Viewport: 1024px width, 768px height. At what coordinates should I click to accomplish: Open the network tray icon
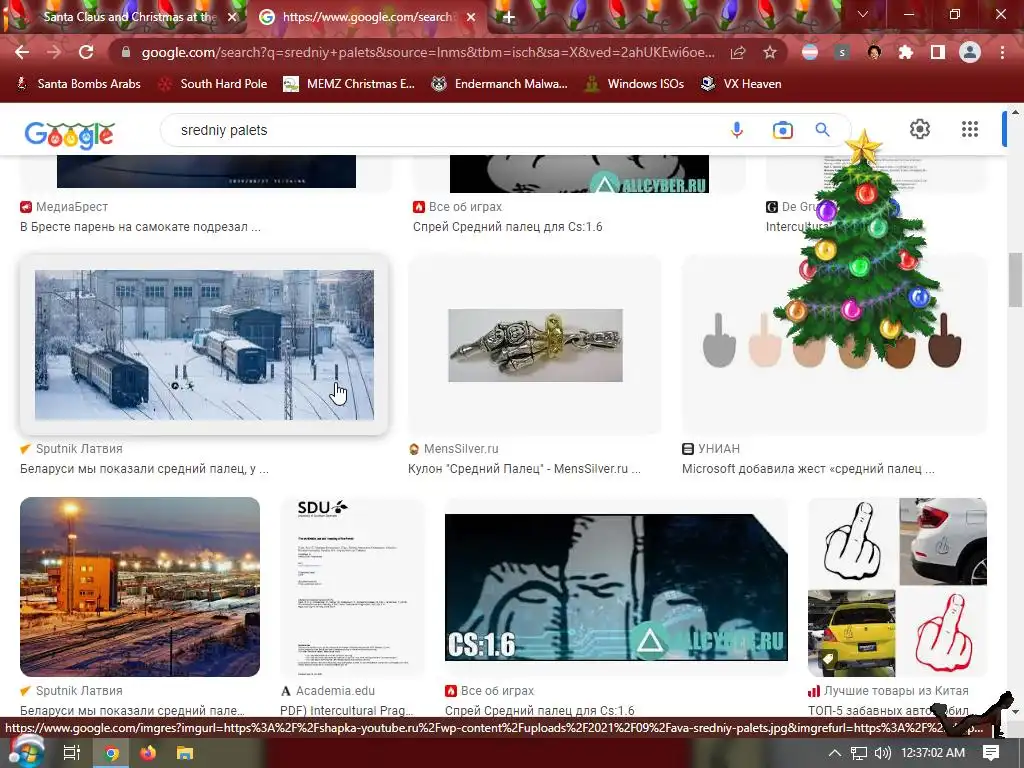(x=859, y=753)
